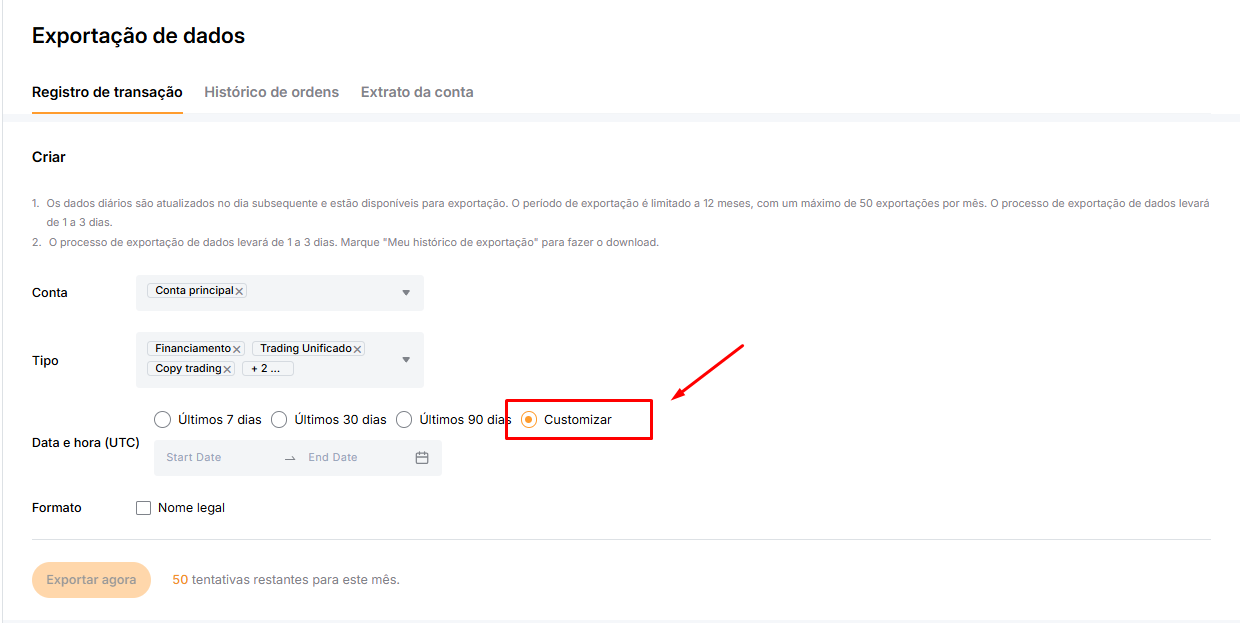
Task: Select the Últimos 90 dias radio
Action: tap(404, 419)
